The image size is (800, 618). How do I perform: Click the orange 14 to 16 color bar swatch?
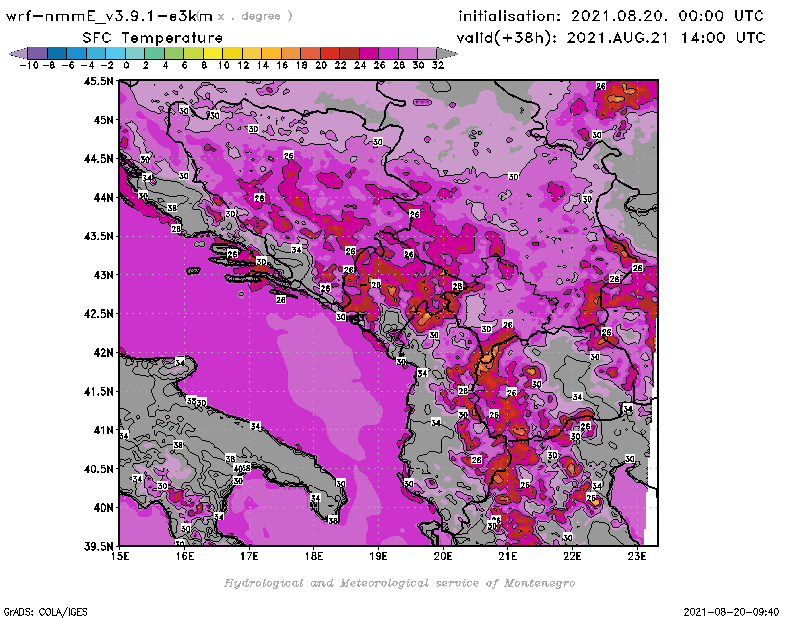tap(271, 54)
